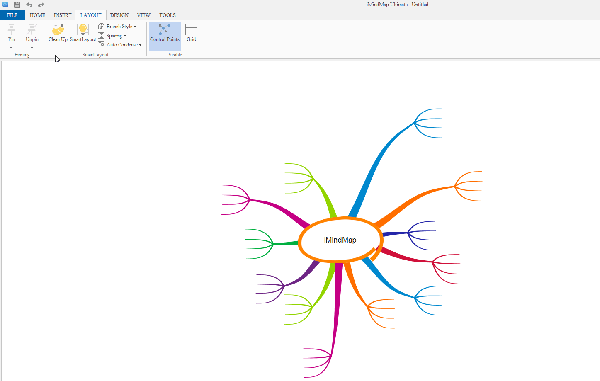Select the dark blue branch on the right
Image resolution: width=600 pixels, height=381 pixels.
pos(395,233)
